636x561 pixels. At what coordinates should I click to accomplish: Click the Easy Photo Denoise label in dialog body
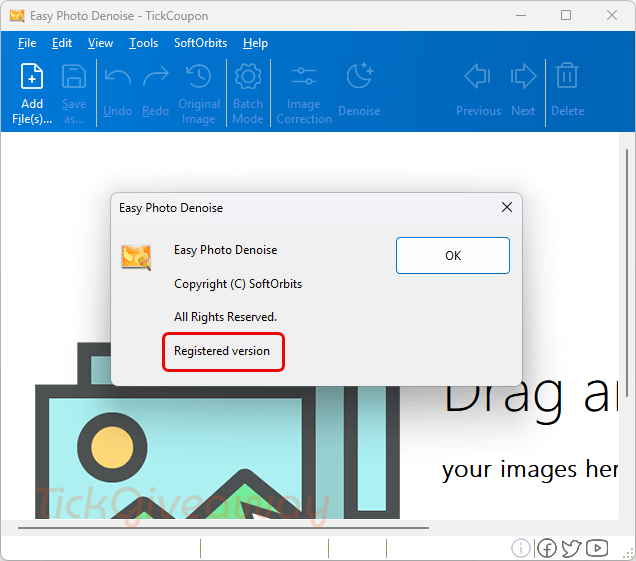pyautogui.click(x=226, y=250)
